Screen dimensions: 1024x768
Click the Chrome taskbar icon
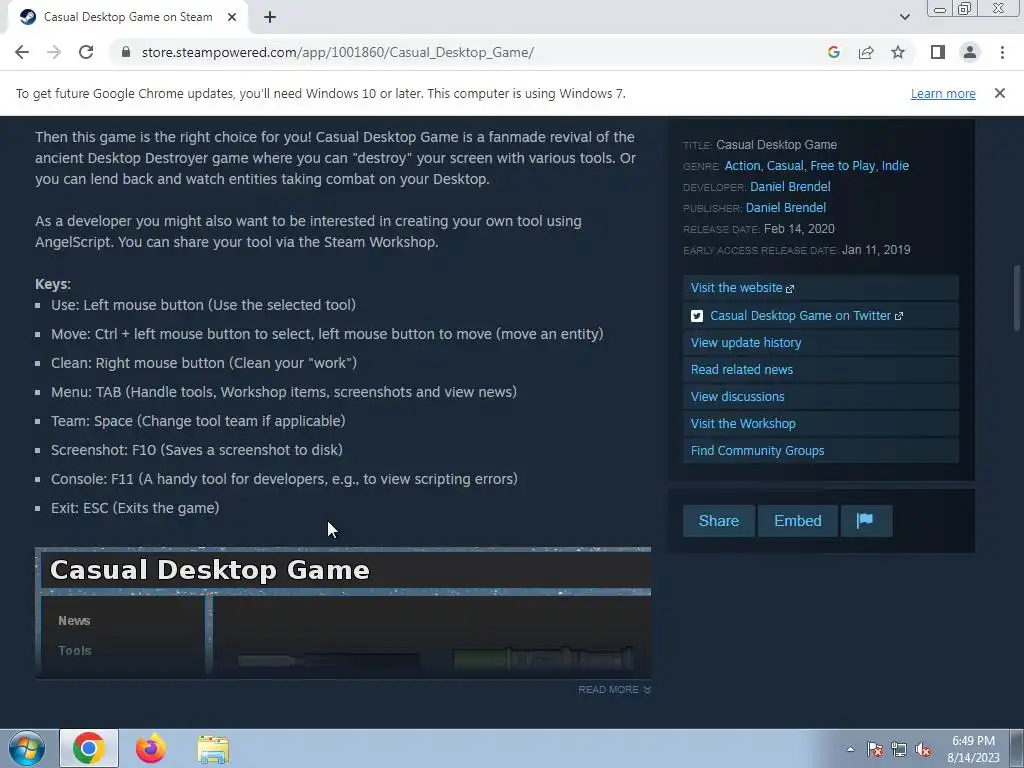(x=89, y=748)
